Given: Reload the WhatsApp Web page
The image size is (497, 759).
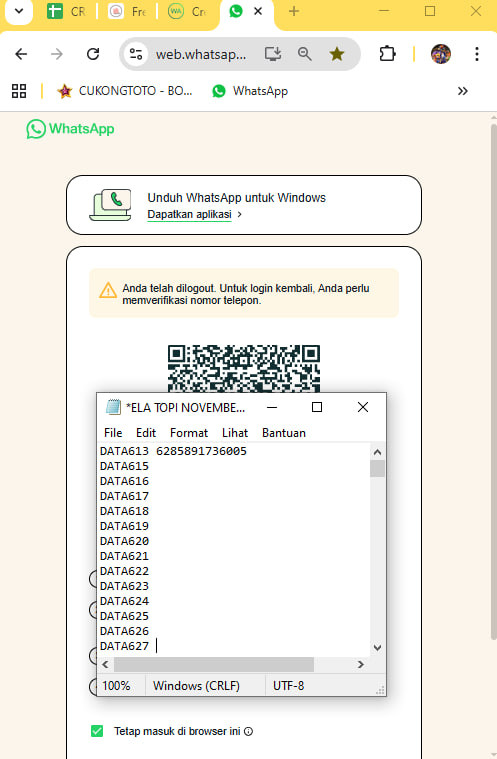Looking at the screenshot, I should click(93, 54).
